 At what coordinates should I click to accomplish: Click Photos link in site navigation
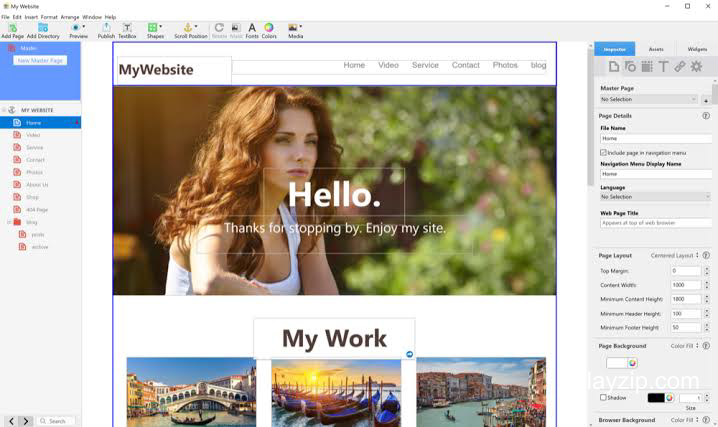505,65
